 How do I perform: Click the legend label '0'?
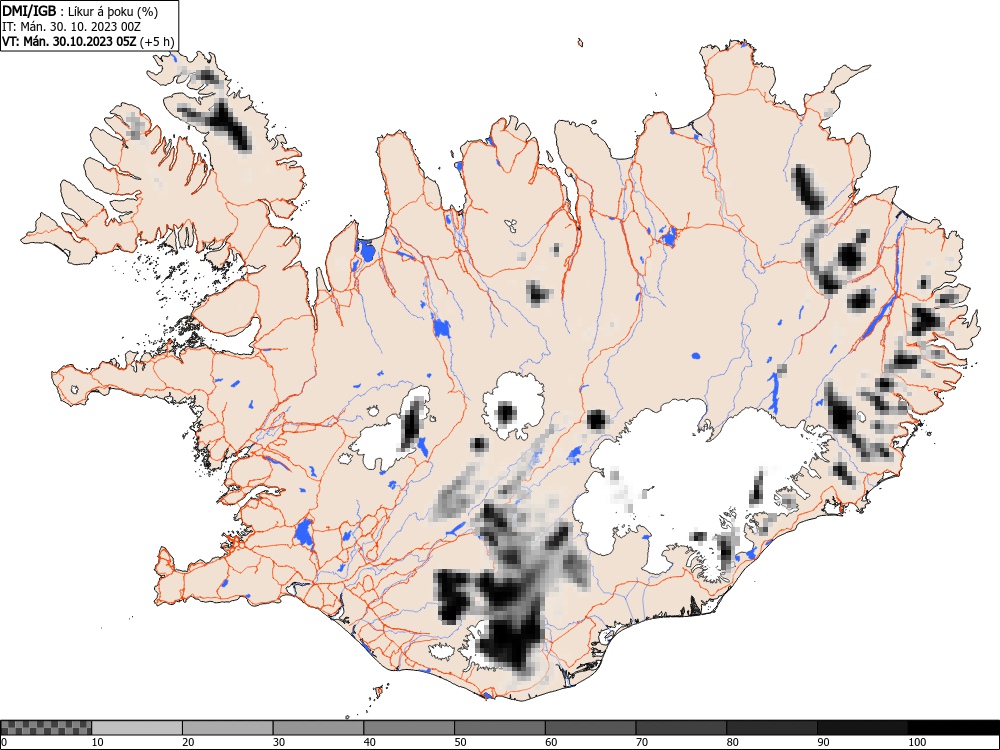pyautogui.click(x=4, y=742)
